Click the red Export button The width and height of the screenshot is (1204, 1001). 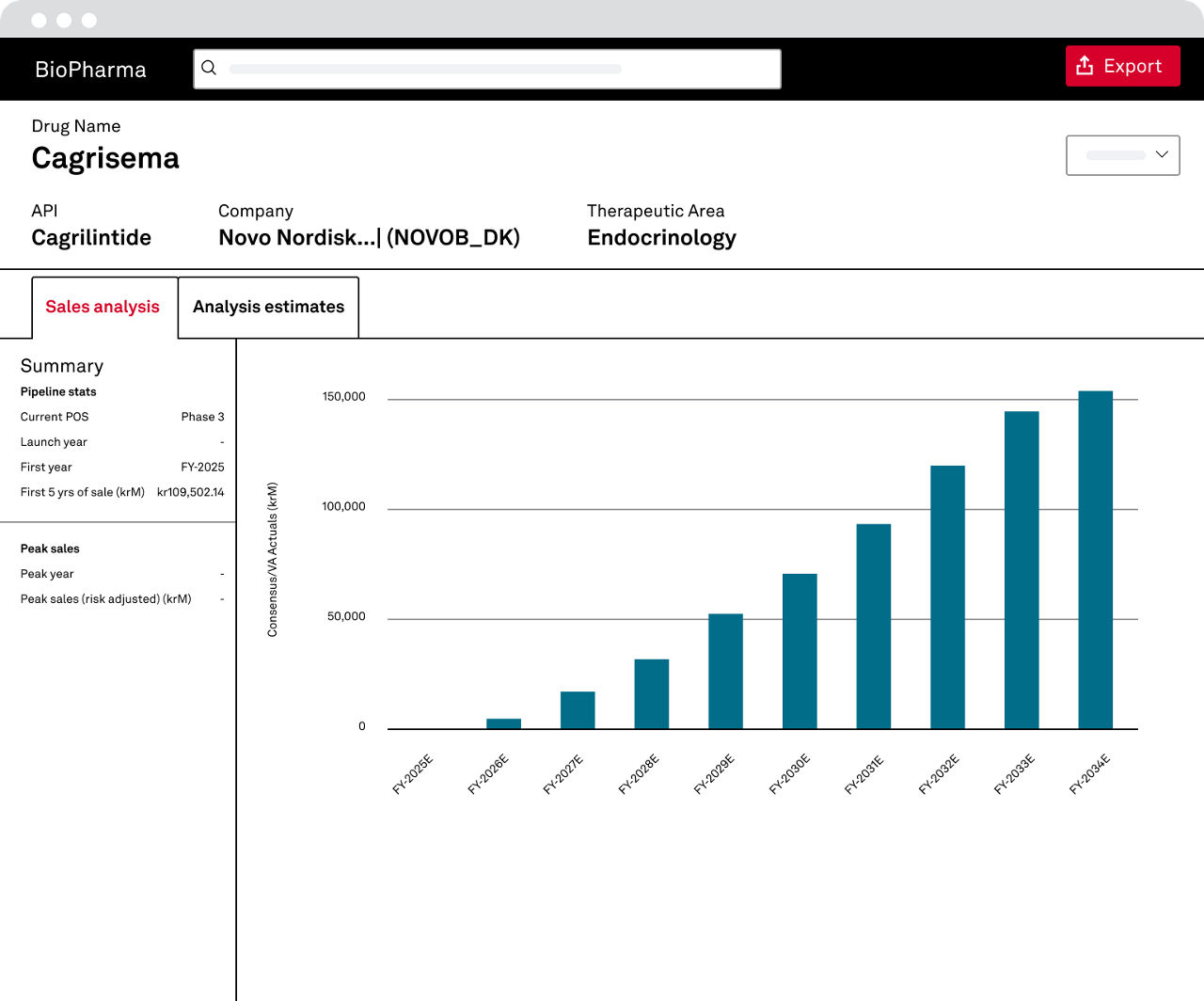point(1122,66)
